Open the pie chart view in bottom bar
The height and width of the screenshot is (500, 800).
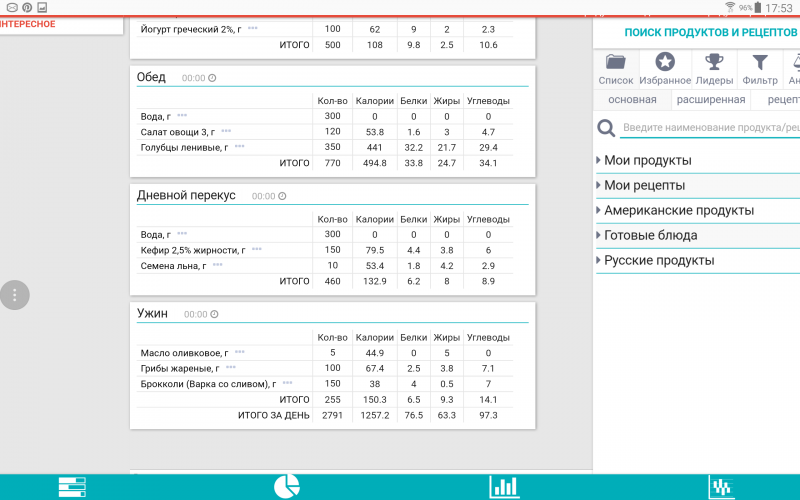[x=287, y=486]
